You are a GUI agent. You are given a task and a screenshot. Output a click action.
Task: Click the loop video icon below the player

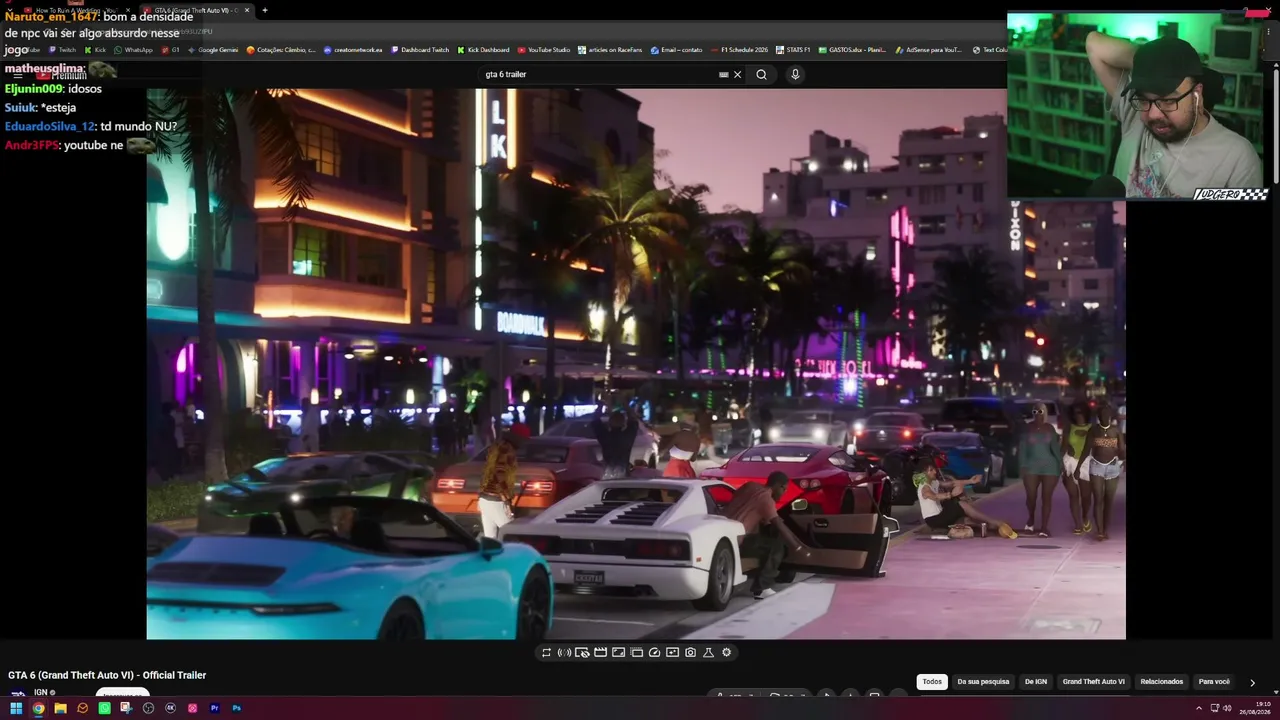click(x=546, y=653)
